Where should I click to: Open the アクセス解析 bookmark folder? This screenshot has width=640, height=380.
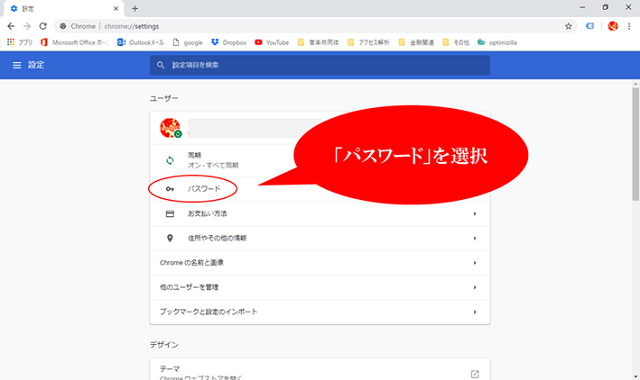pyautogui.click(x=369, y=42)
